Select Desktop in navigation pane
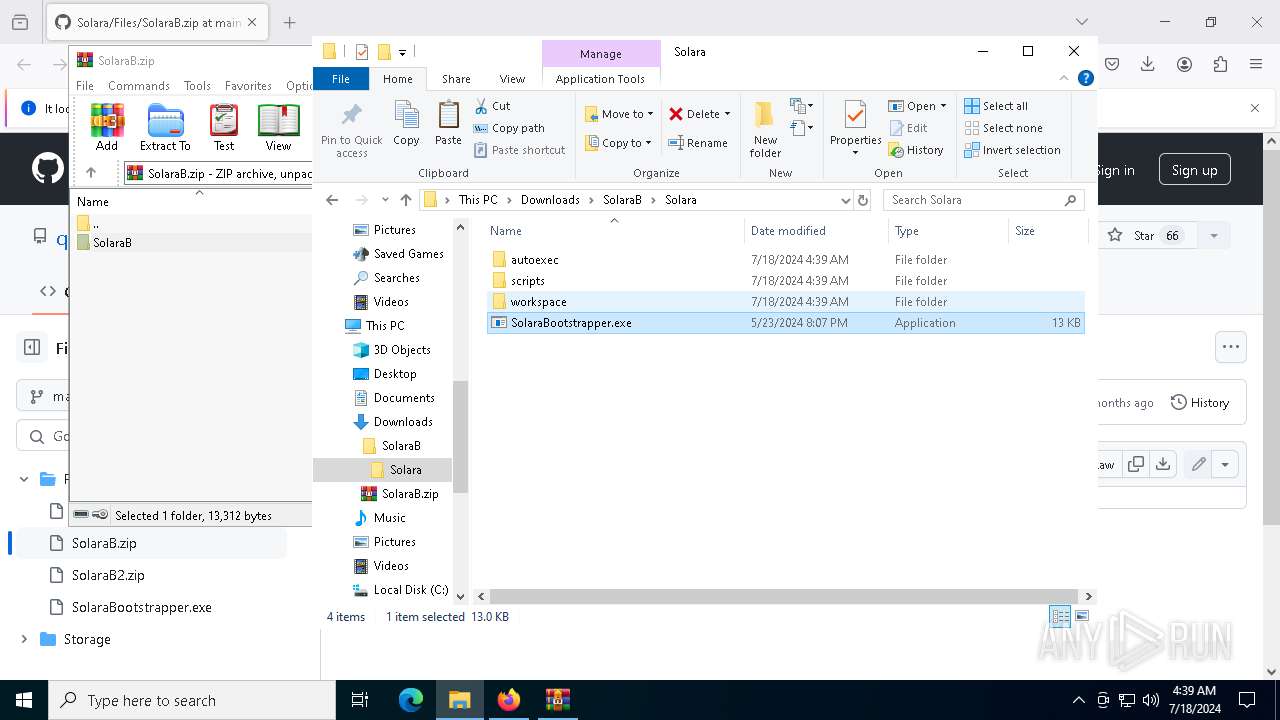 coord(395,374)
